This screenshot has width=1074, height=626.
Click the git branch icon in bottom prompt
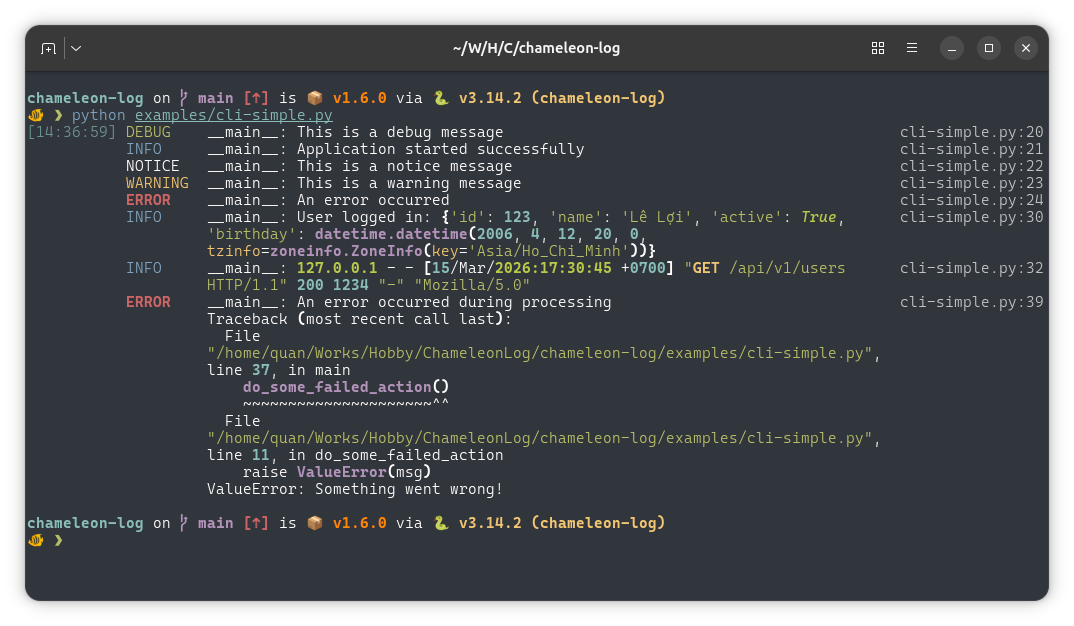coord(184,523)
